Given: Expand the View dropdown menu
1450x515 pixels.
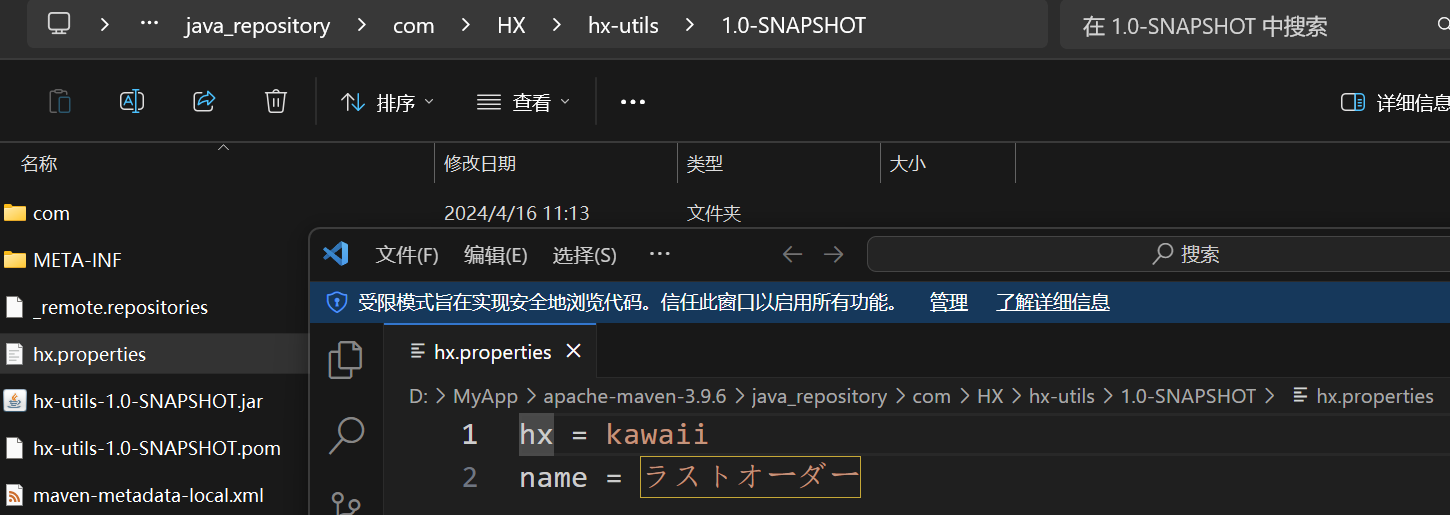Looking at the screenshot, I should click(523, 102).
